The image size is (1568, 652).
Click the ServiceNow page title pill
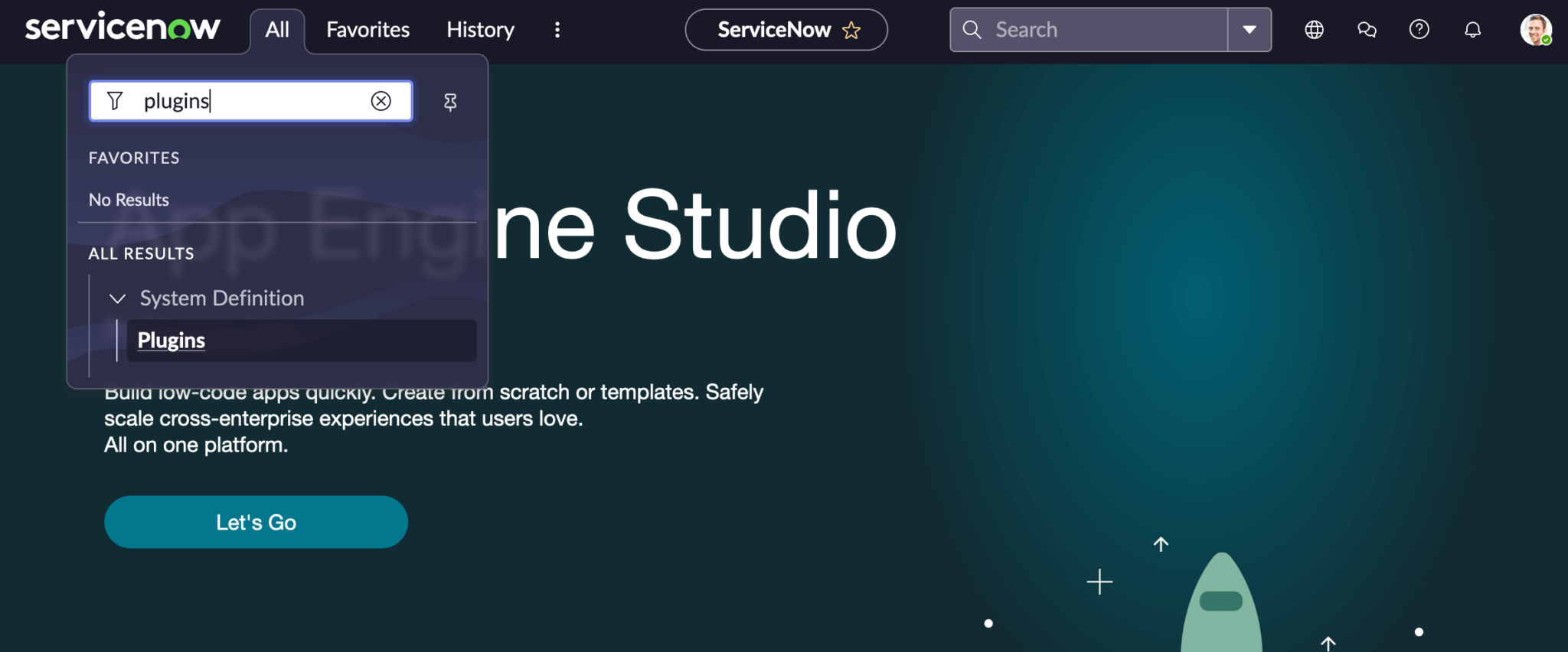[x=786, y=30]
